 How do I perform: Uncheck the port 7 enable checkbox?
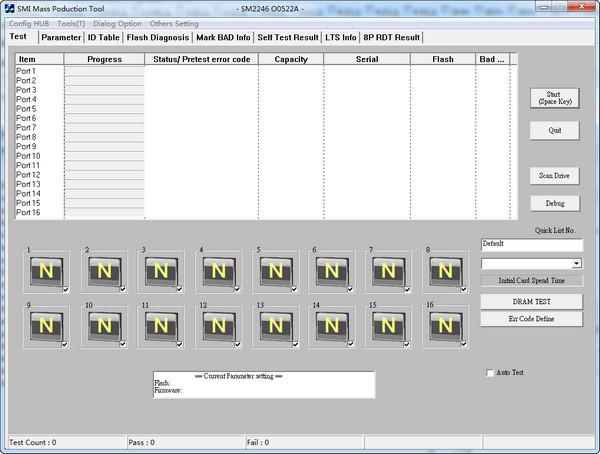(x=407, y=289)
